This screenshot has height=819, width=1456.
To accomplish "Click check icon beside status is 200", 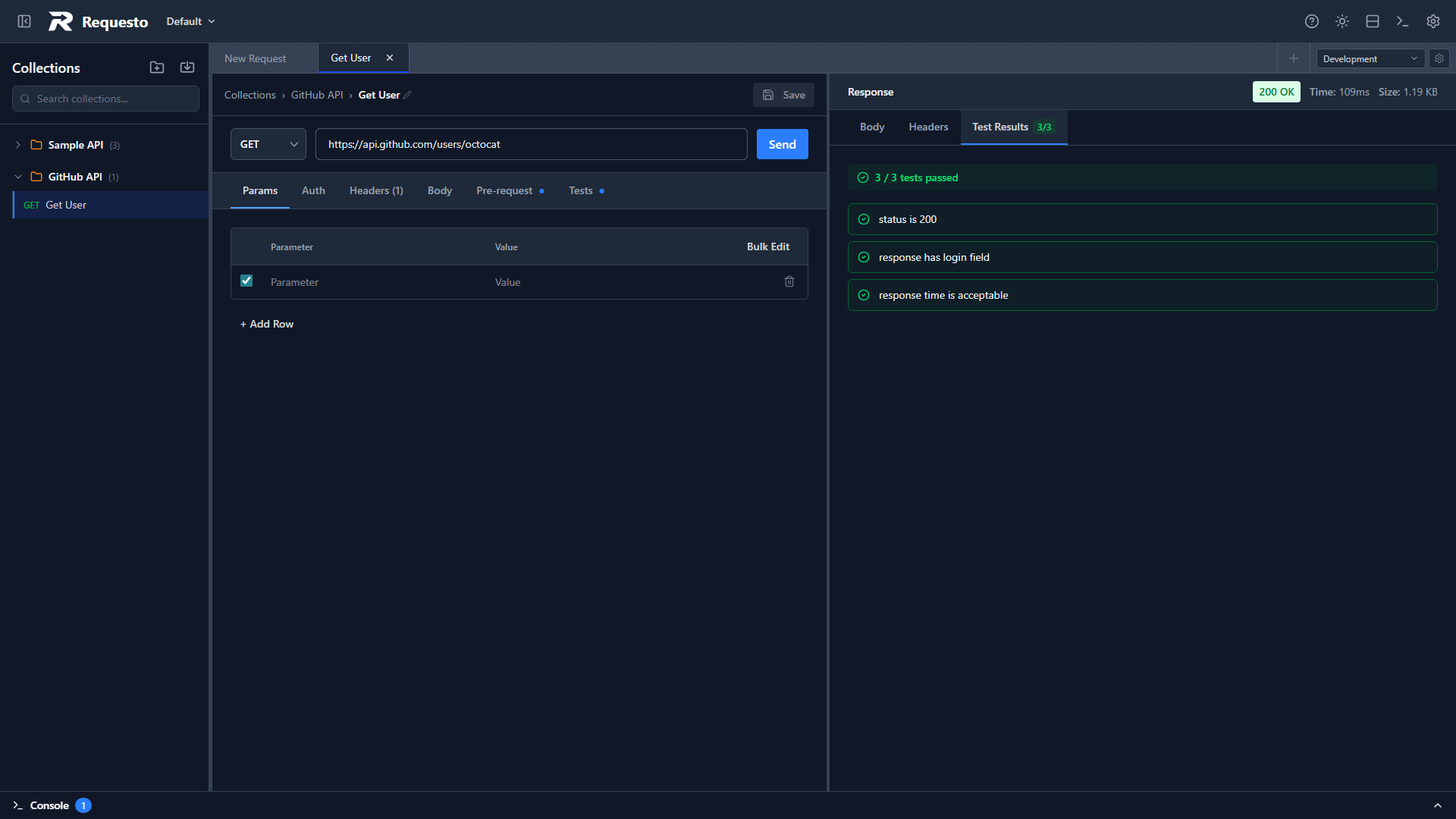I will [863, 219].
